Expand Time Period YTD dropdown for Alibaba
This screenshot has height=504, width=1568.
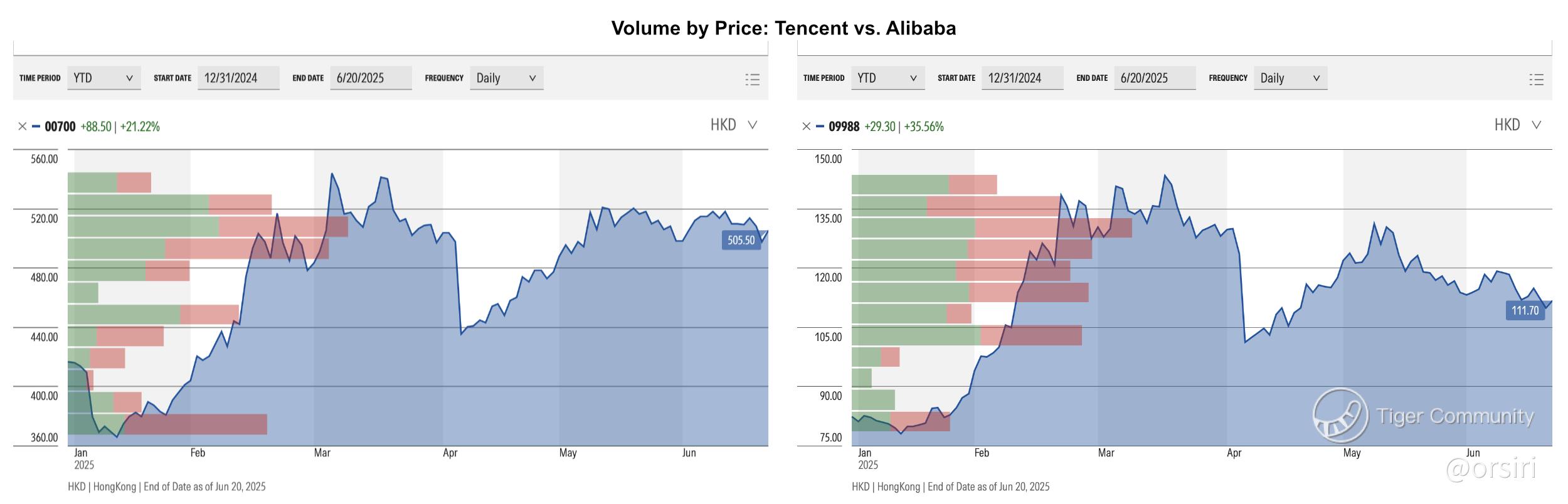887,78
